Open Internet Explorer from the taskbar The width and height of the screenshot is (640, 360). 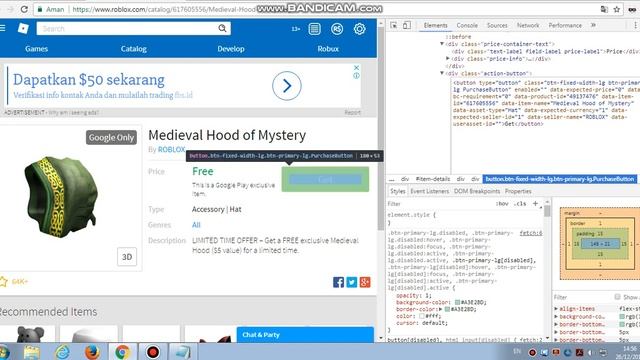[62, 352]
